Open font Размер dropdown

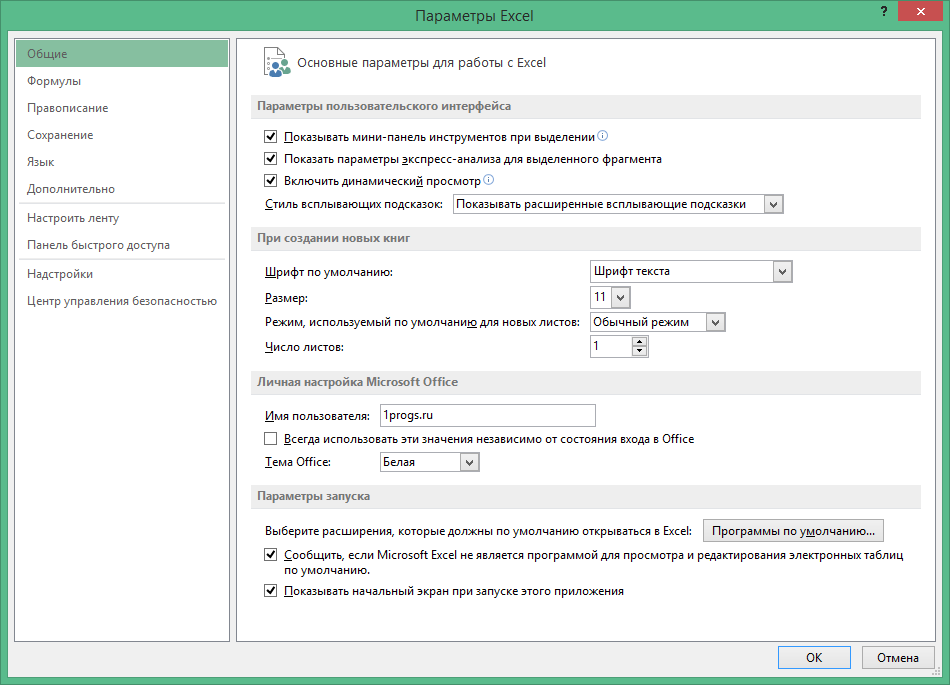pos(620,297)
